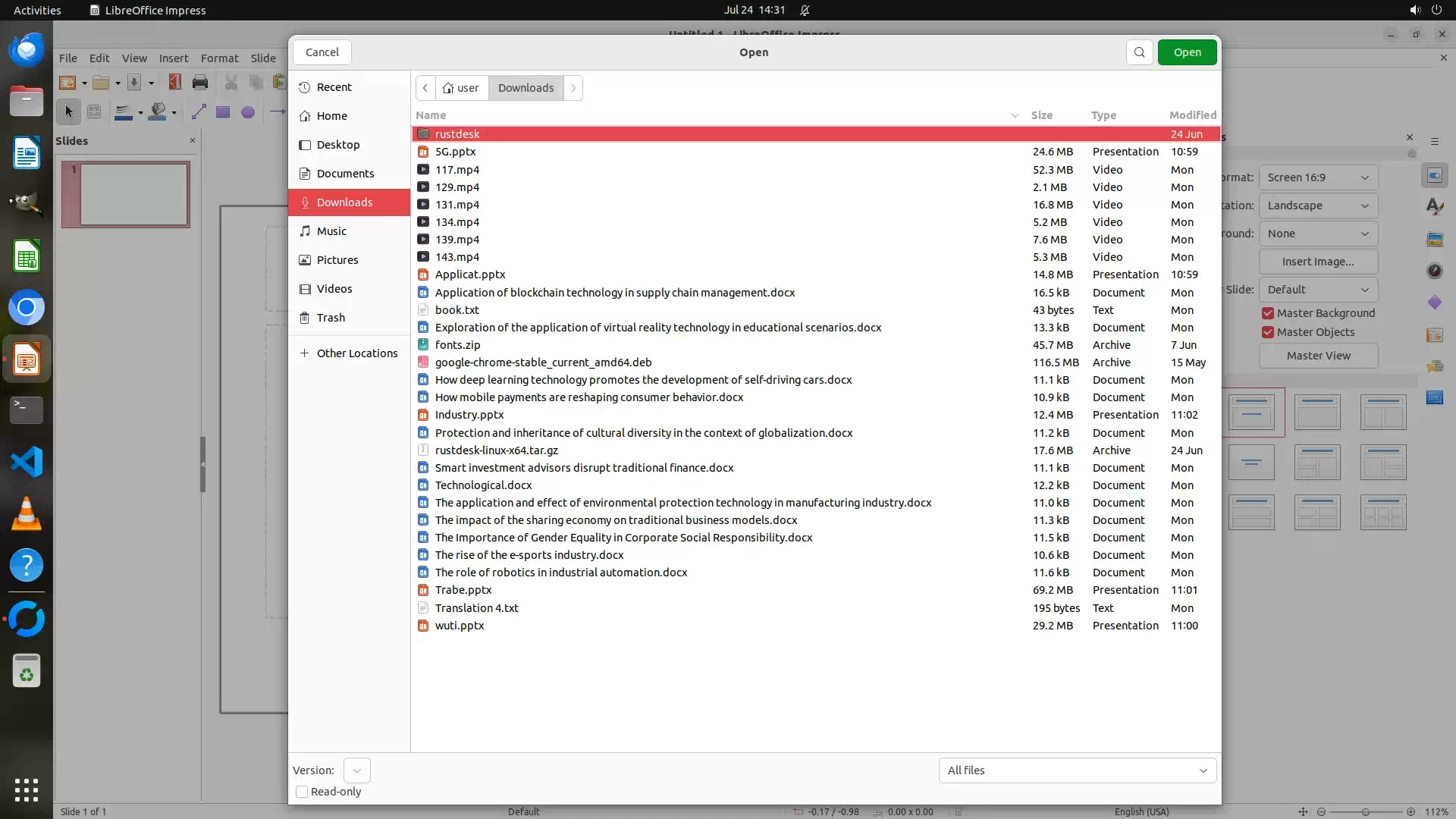The image size is (1456, 819).
Task: Click the green Open button
Action: tap(1187, 52)
